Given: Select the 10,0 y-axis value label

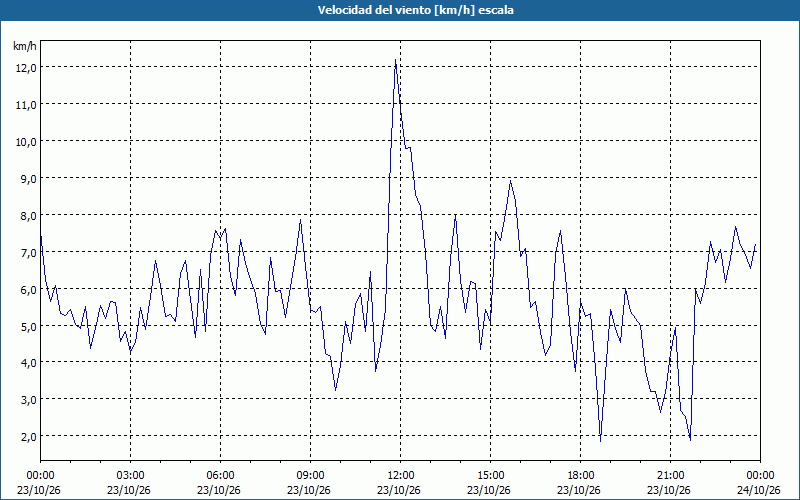Looking at the screenshot, I should [x=25, y=142].
